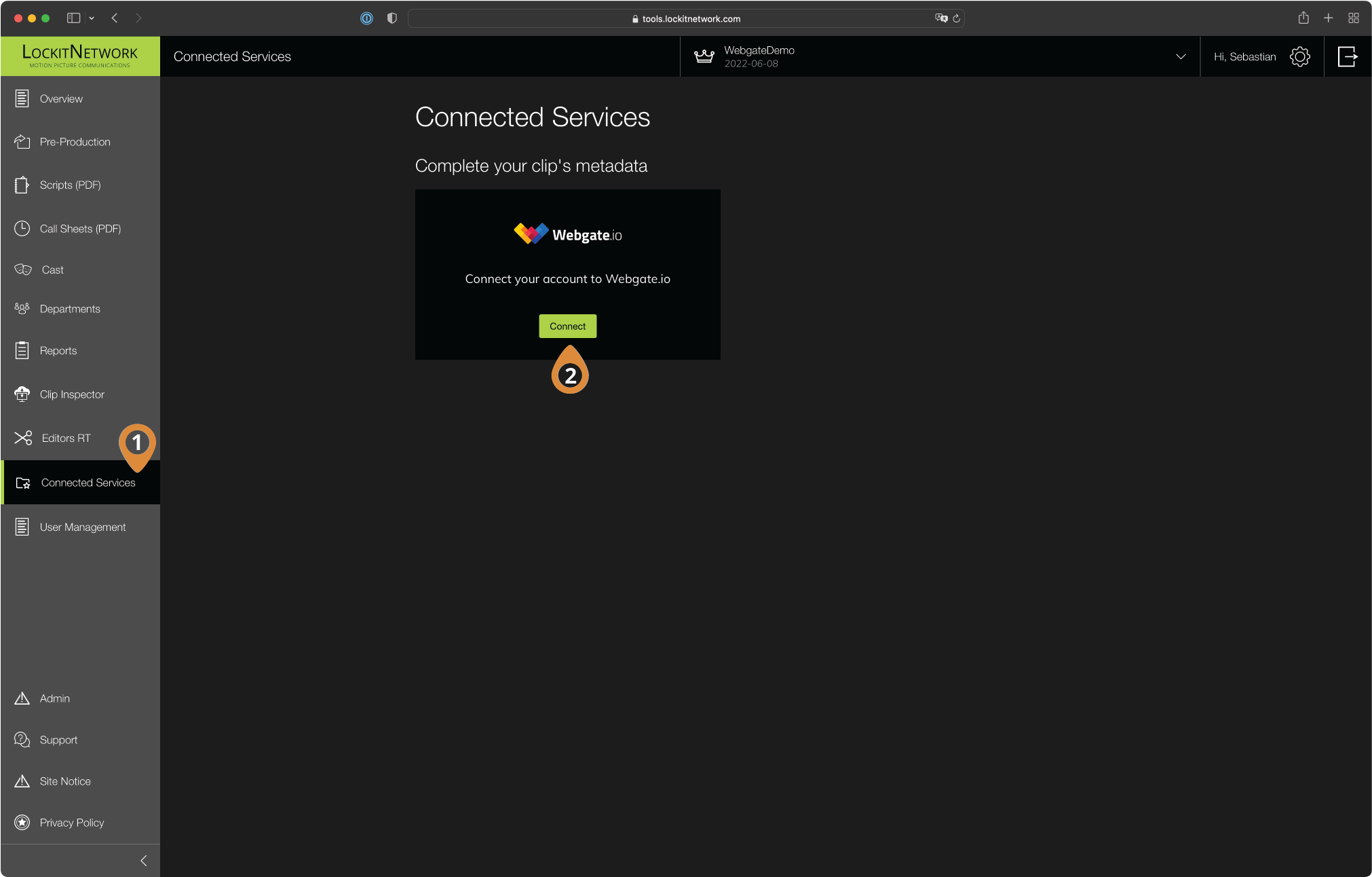Click the Clip Inspector cloud icon

(x=22, y=394)
